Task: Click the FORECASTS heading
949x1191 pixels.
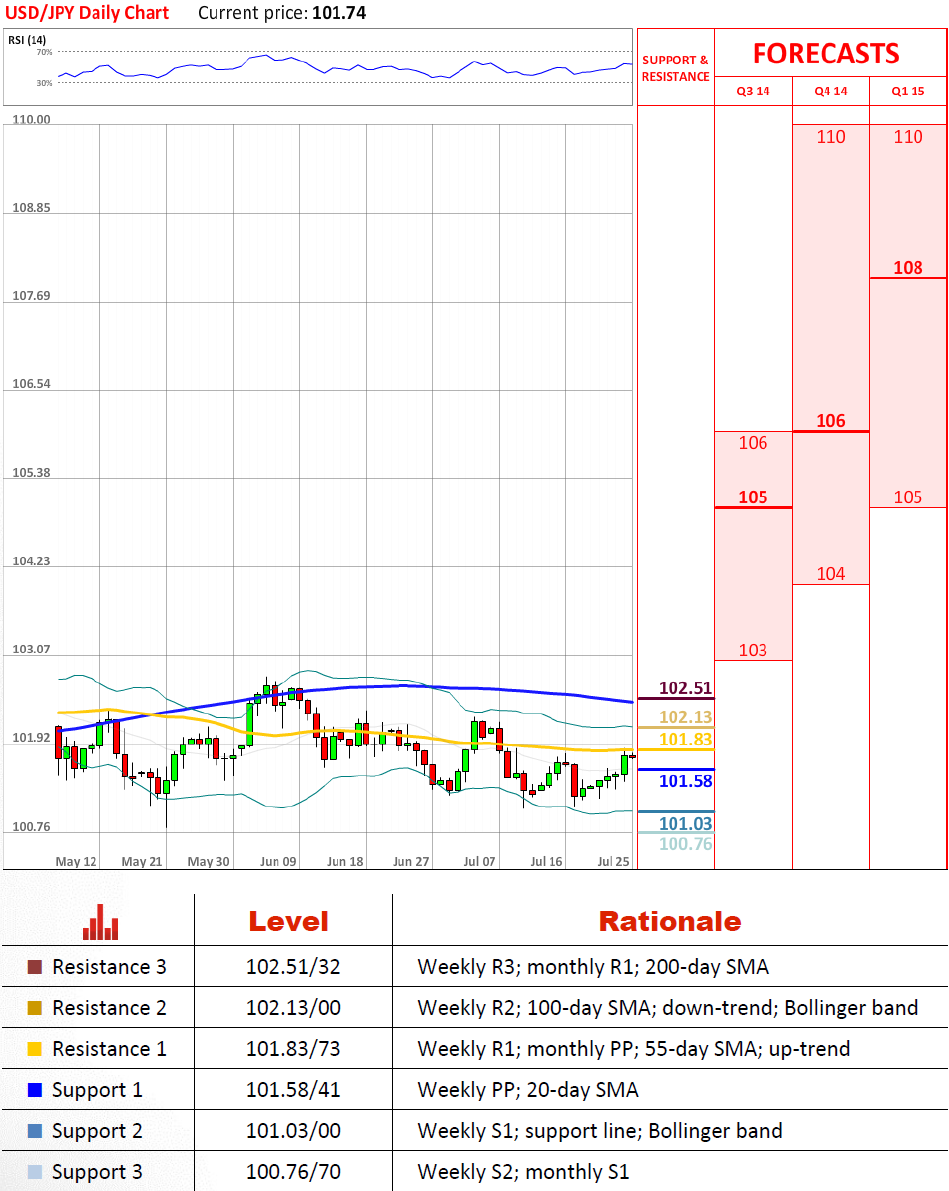Action: pyautogui.click(x=826, y=53)
